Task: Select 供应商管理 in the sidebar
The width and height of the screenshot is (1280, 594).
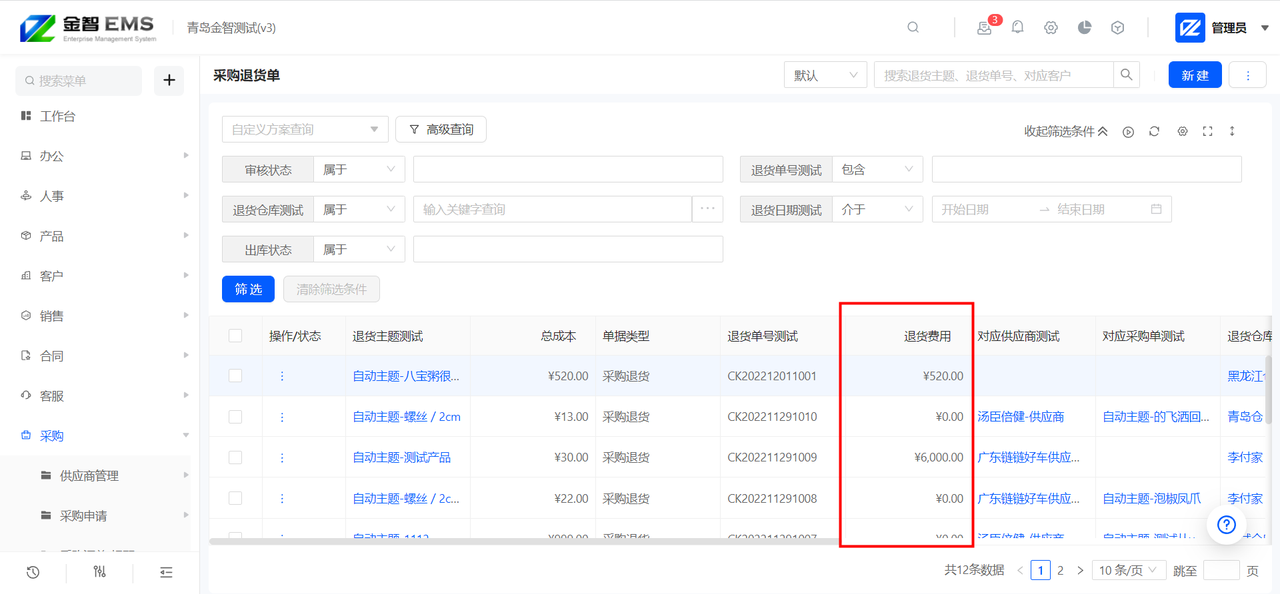Action: pyautogui.click(x=89, y=476)
